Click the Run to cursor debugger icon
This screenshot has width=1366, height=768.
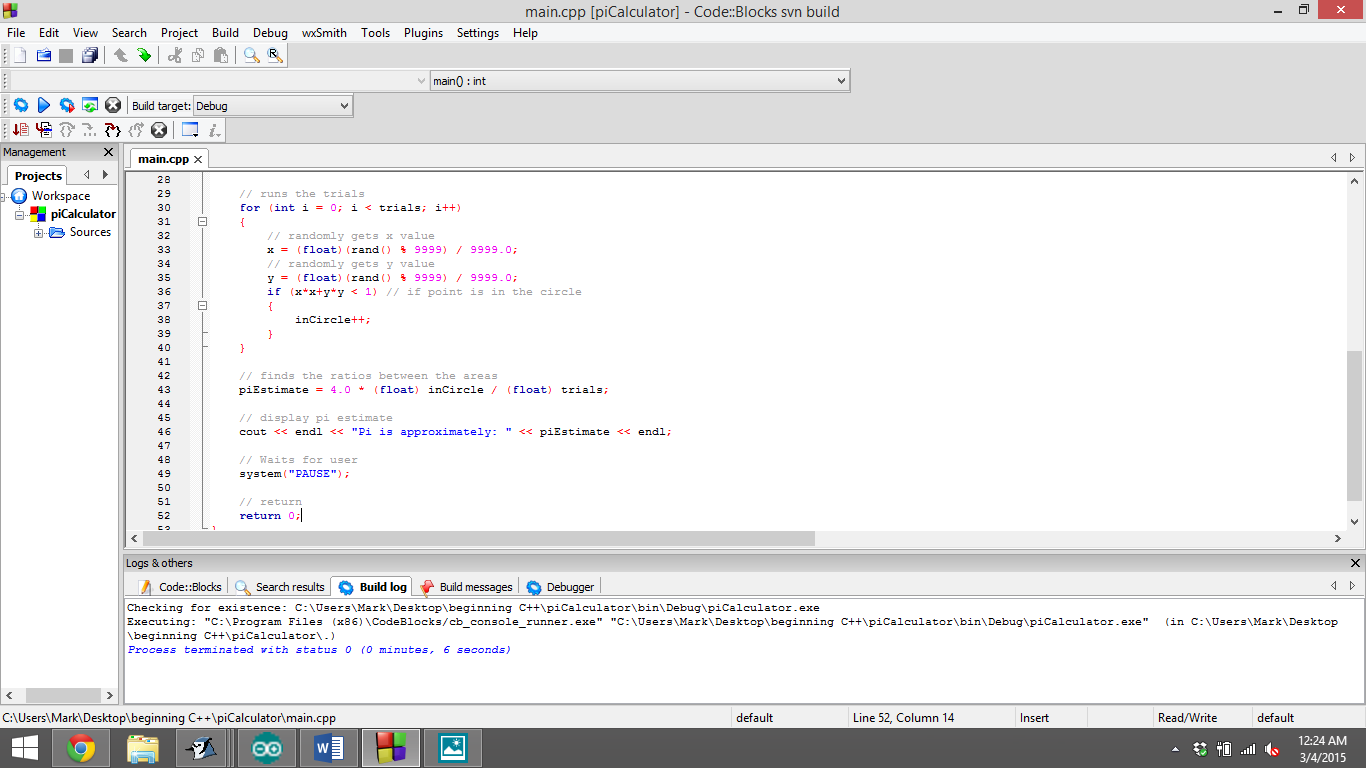(x=42, y=129)
